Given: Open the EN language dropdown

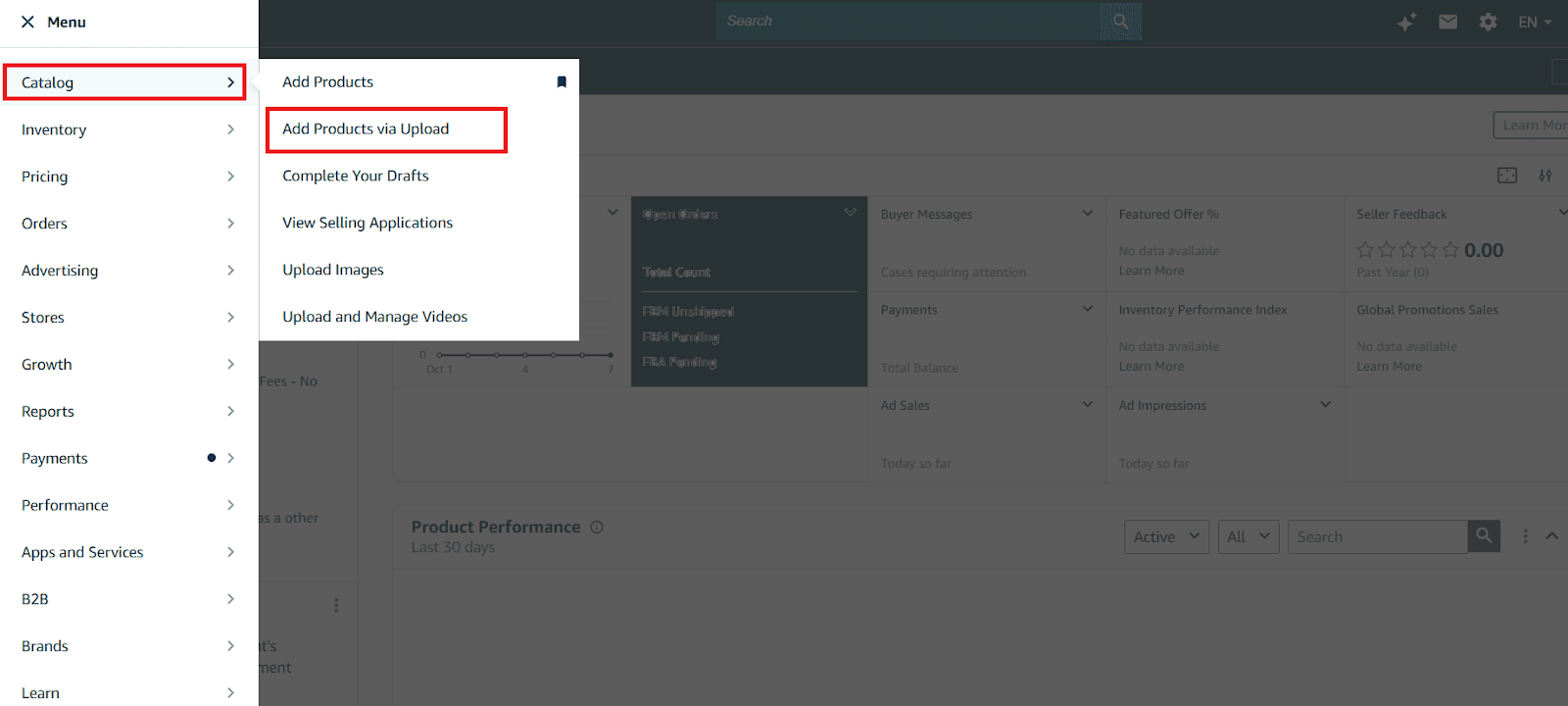Looking at the screenshot, I should [1535, 22].
